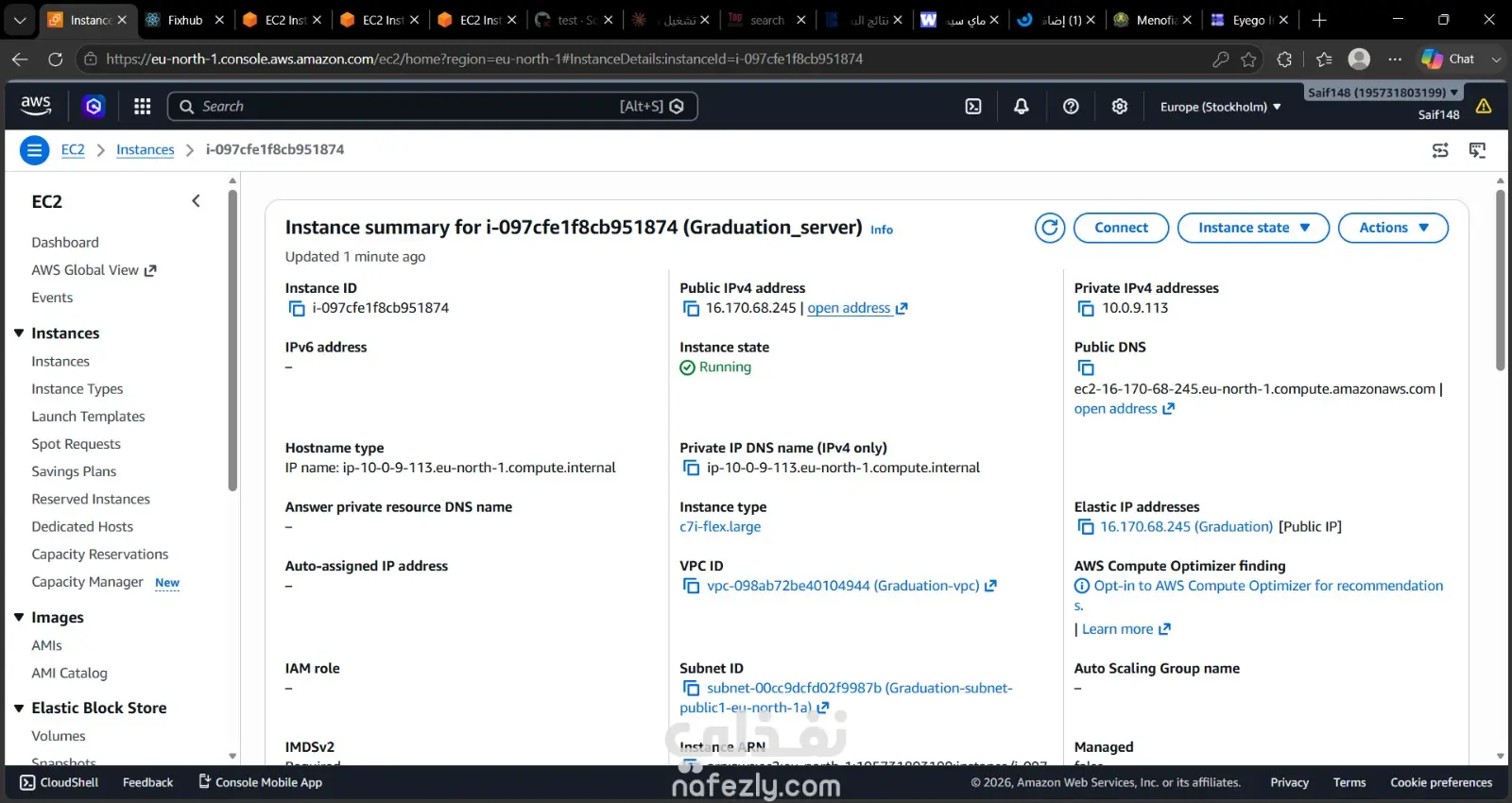Open the Graduation-vpc link
1512x803 pixels.
(x=851, y=586)
